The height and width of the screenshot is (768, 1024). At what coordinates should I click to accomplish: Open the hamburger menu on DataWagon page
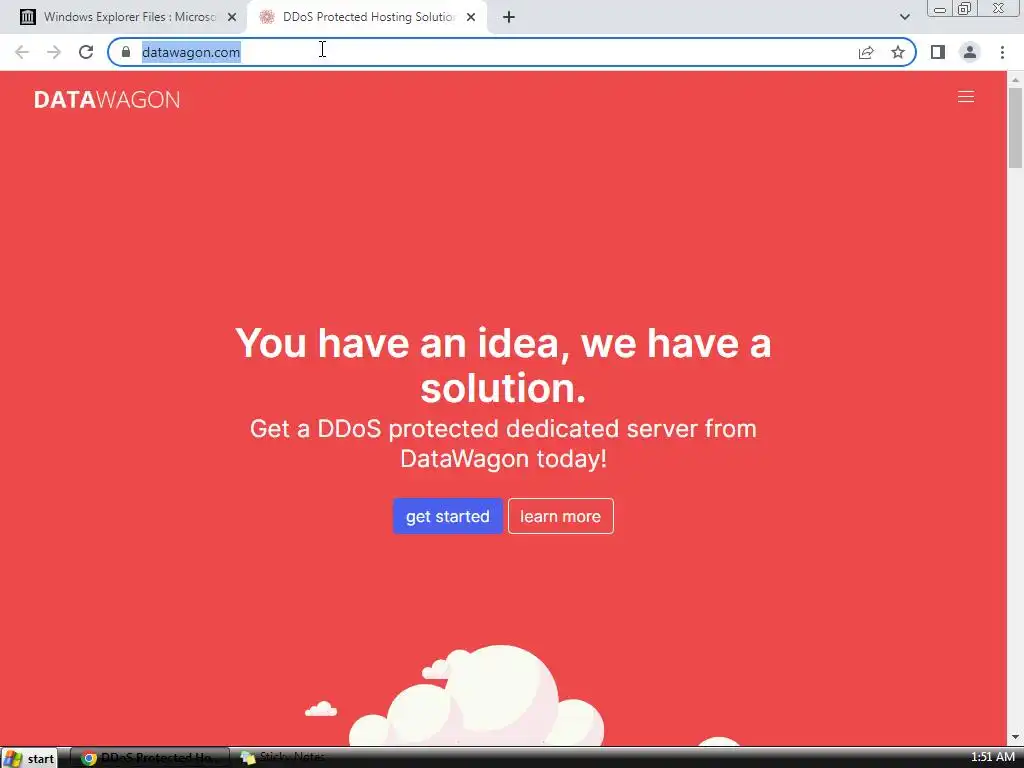(x=965, y=97)
